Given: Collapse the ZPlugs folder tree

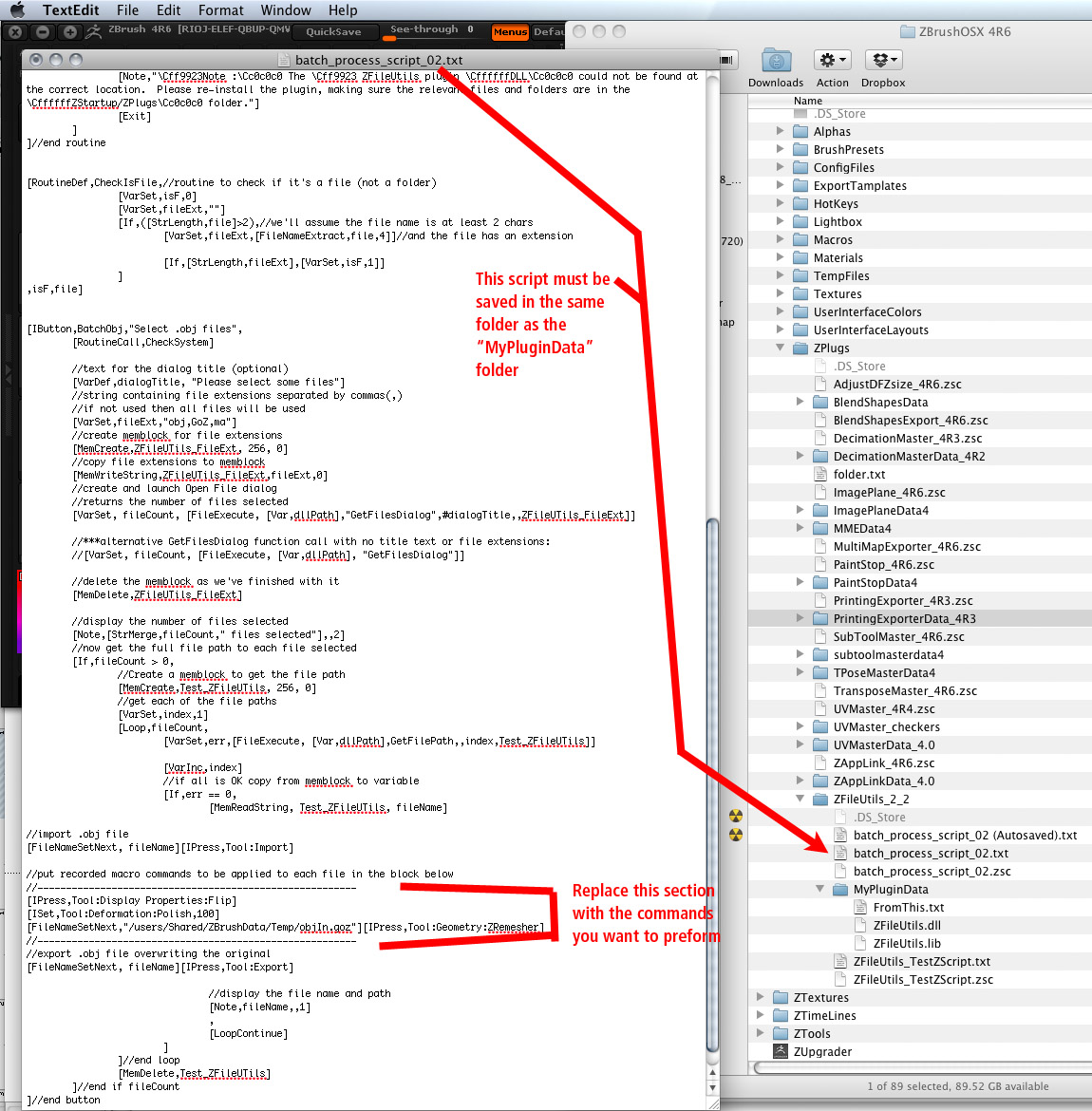Looking at the screenshot, I should point(781,348).
